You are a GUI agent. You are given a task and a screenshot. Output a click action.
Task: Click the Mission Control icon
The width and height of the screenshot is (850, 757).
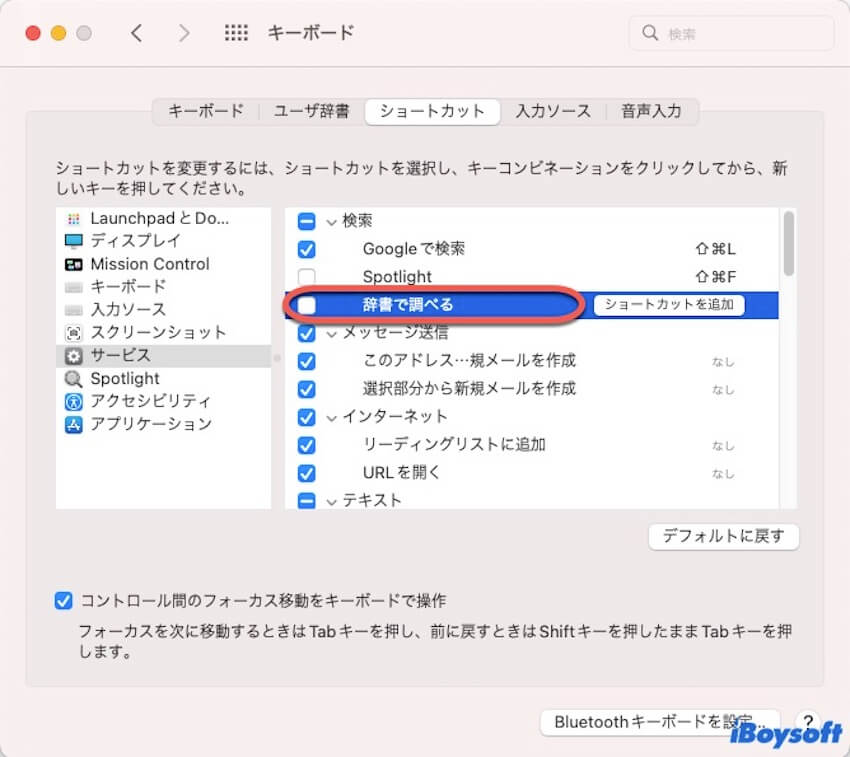[73, 264]
